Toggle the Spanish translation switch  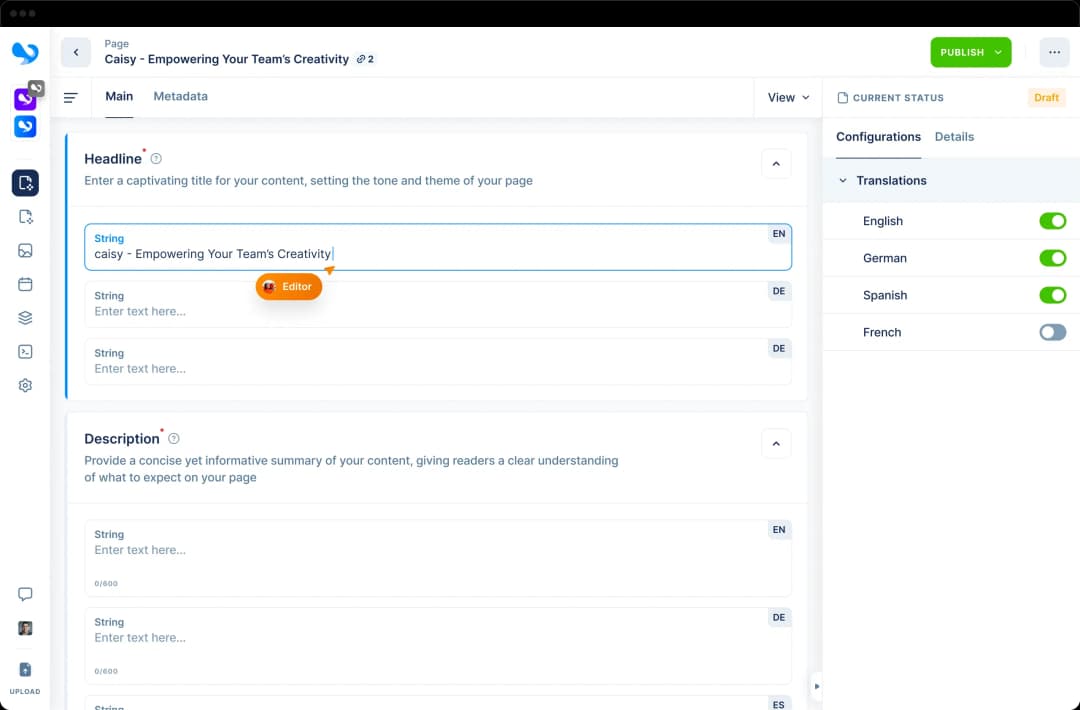pos(1052,295)
